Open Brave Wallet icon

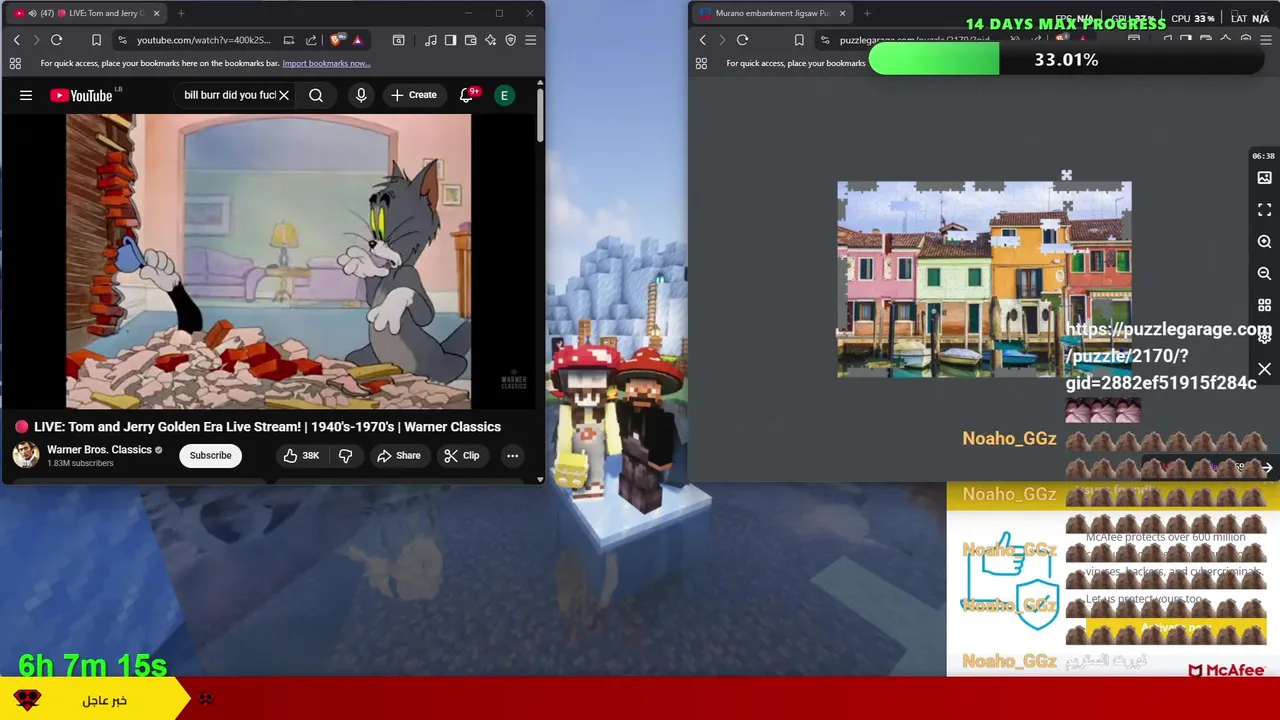click(x=470, y=40)
